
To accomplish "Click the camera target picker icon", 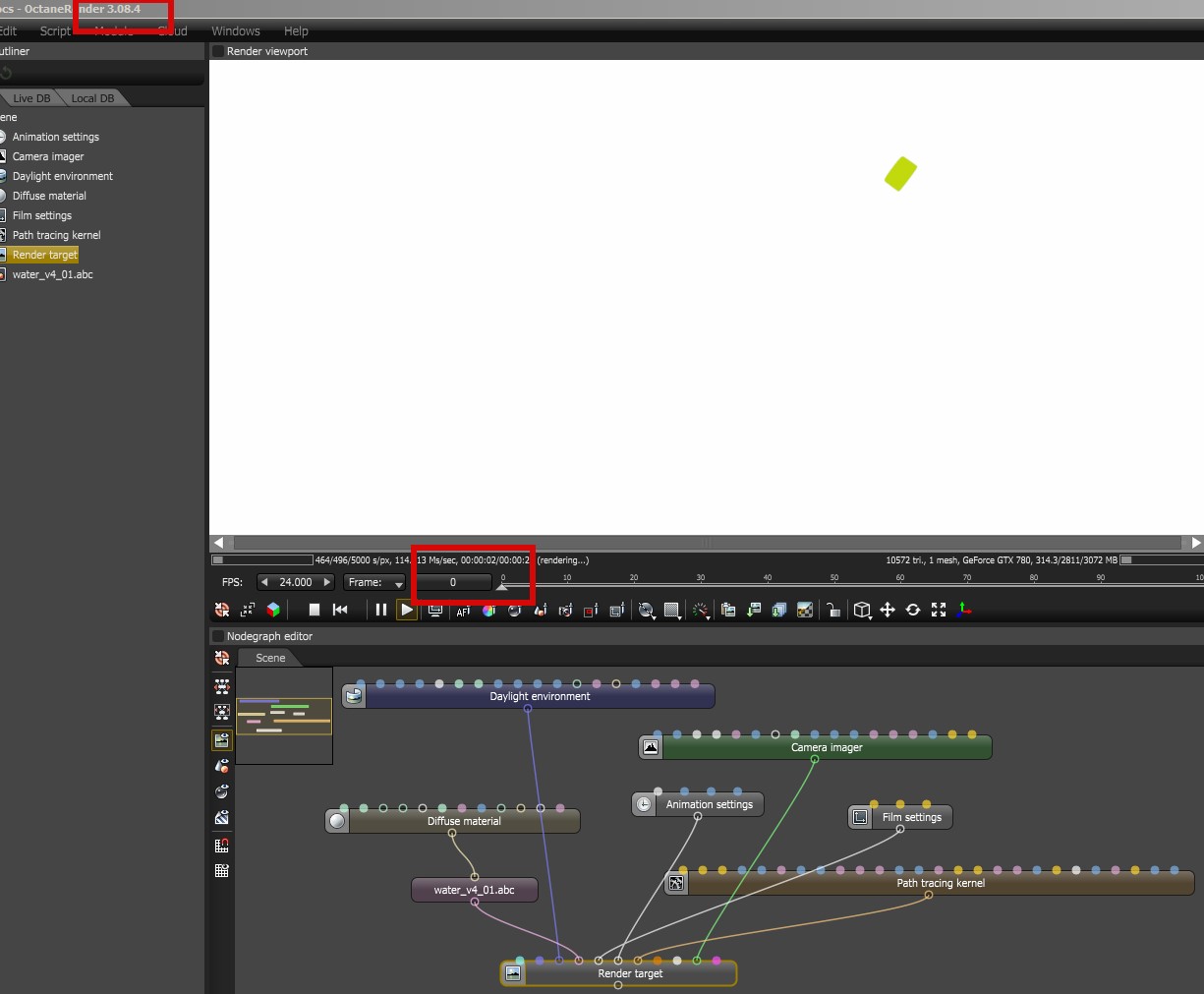I will coord(565,611).
